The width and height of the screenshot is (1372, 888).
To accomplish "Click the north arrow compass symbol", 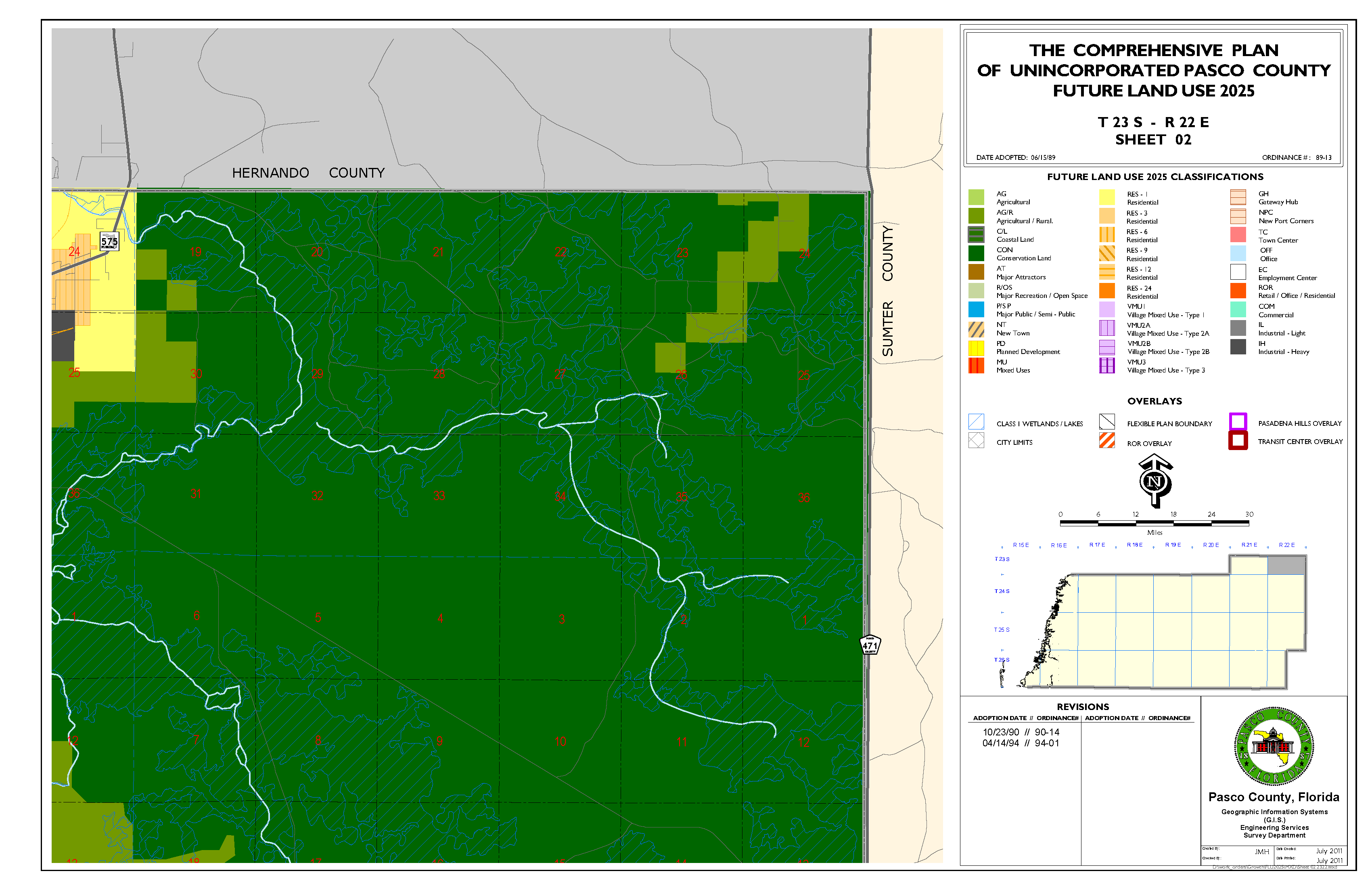I will click(x=1154, y=481).
